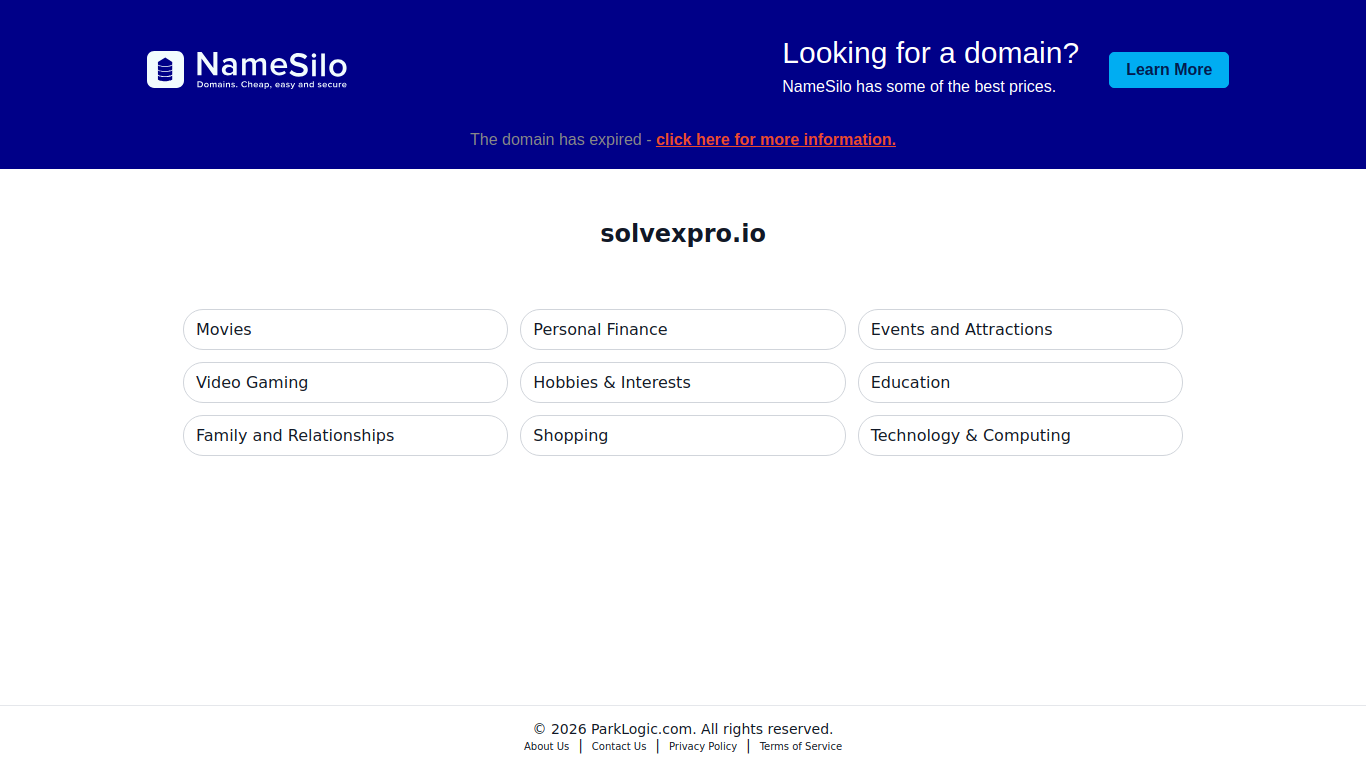The image size is (1366, 768).
Task: Select Hobbies & Interests category
Action: 683,382
